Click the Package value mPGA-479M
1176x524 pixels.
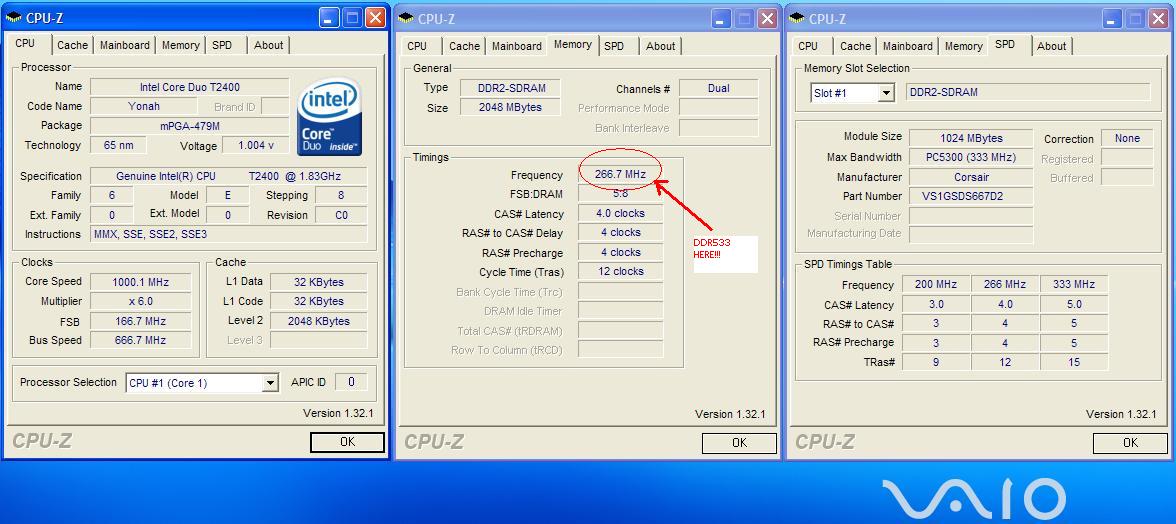point(190,126)
